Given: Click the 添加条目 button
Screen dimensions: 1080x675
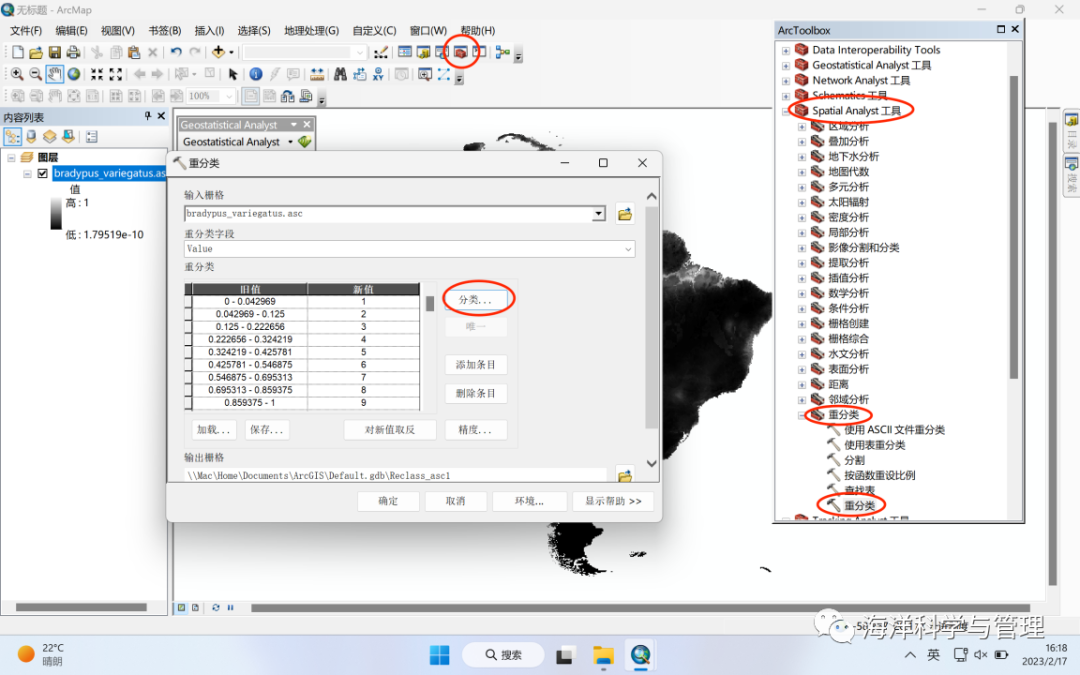Looking at the screenshot, I should click(x=476, y=364).
